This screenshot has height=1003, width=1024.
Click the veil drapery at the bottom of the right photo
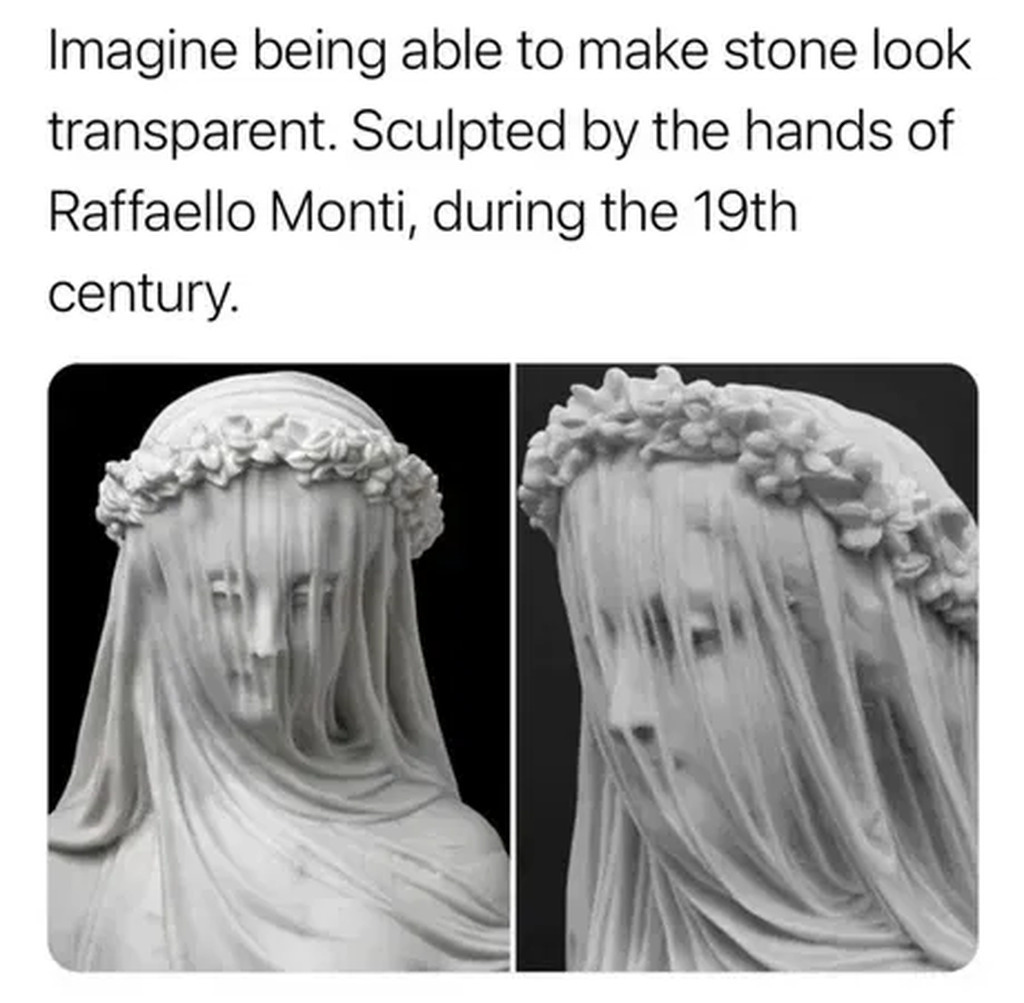coord(751,914)
